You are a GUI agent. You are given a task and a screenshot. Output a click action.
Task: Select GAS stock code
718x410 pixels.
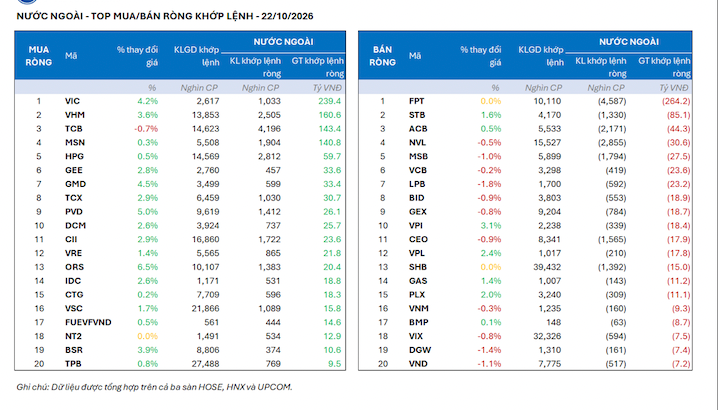pos(418,281)
